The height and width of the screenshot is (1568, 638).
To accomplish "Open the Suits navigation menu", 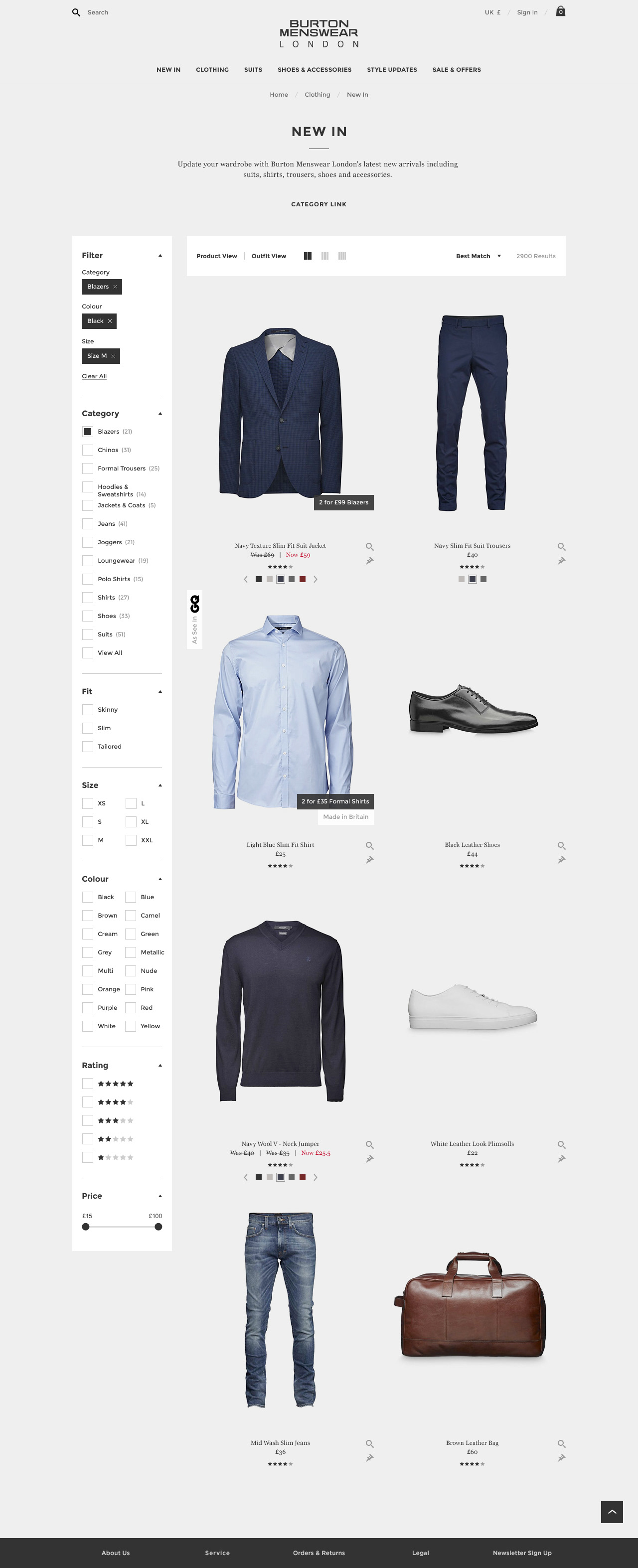I will coord(253,69).
